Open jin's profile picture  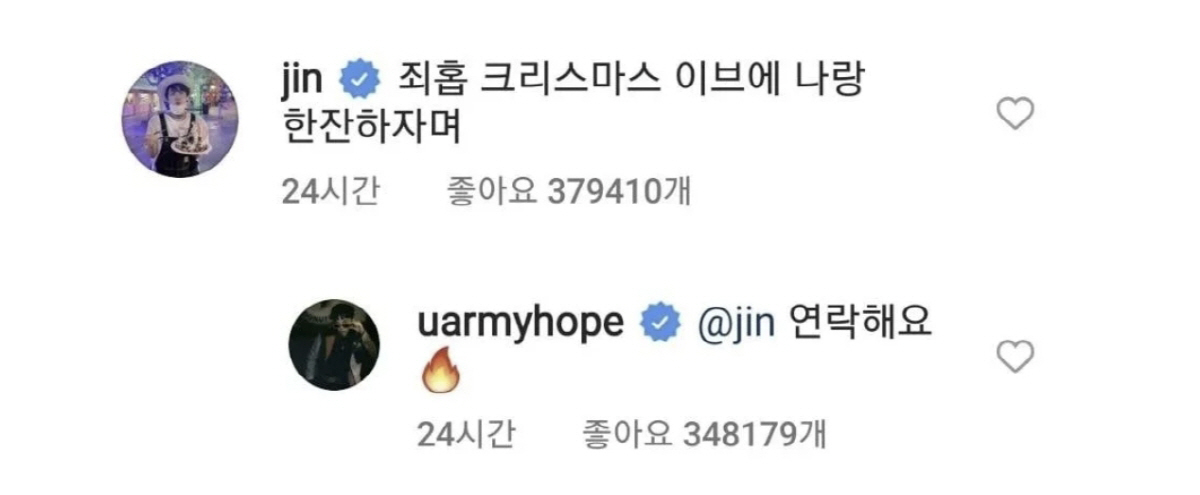click(181, 119)
